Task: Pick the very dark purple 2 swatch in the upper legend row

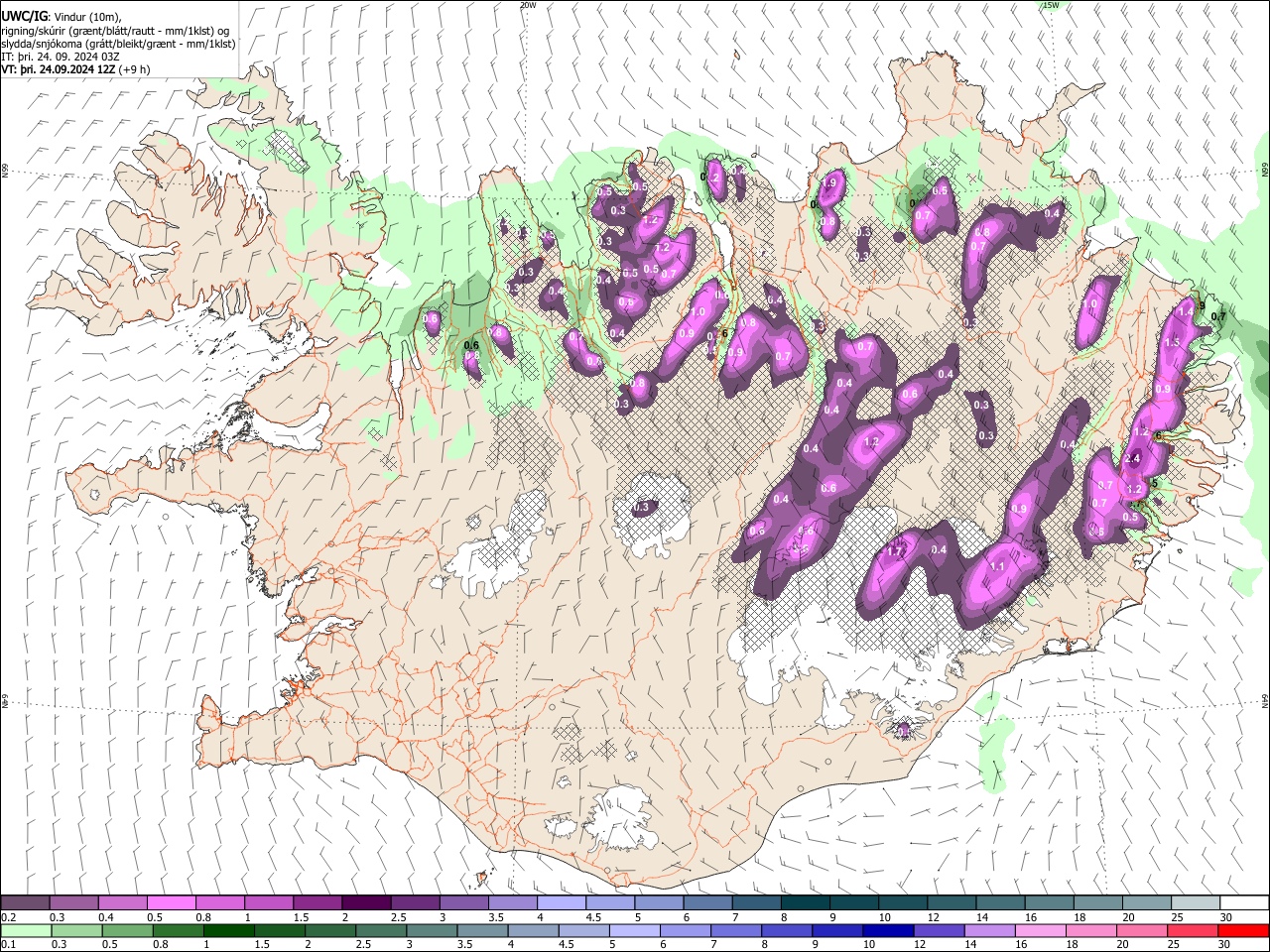Action: coord(365,902)
